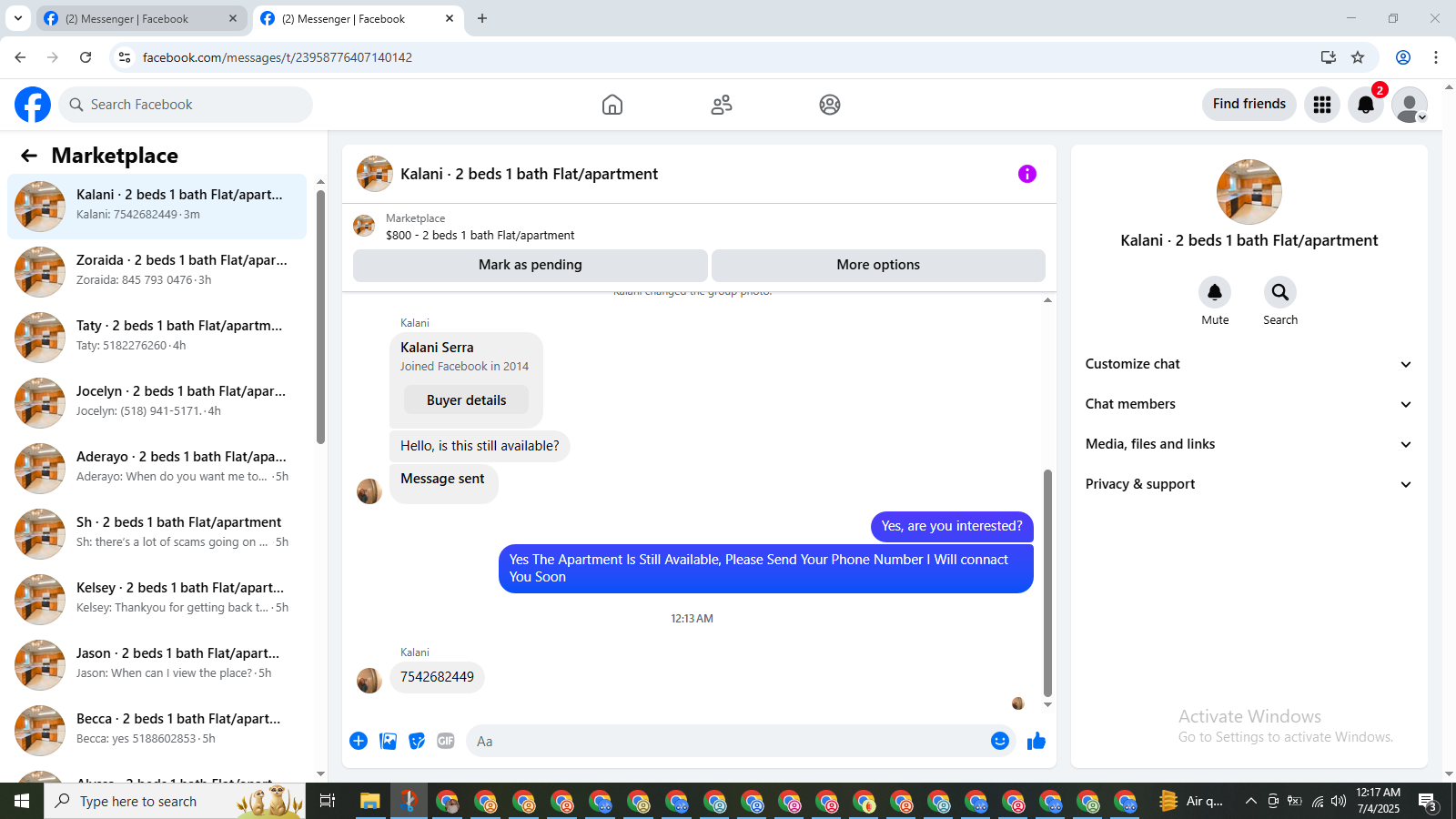This screenshot has width=1456, height=819.
Task: Click the large listing photo in info panel
Action: (1249, 192)
